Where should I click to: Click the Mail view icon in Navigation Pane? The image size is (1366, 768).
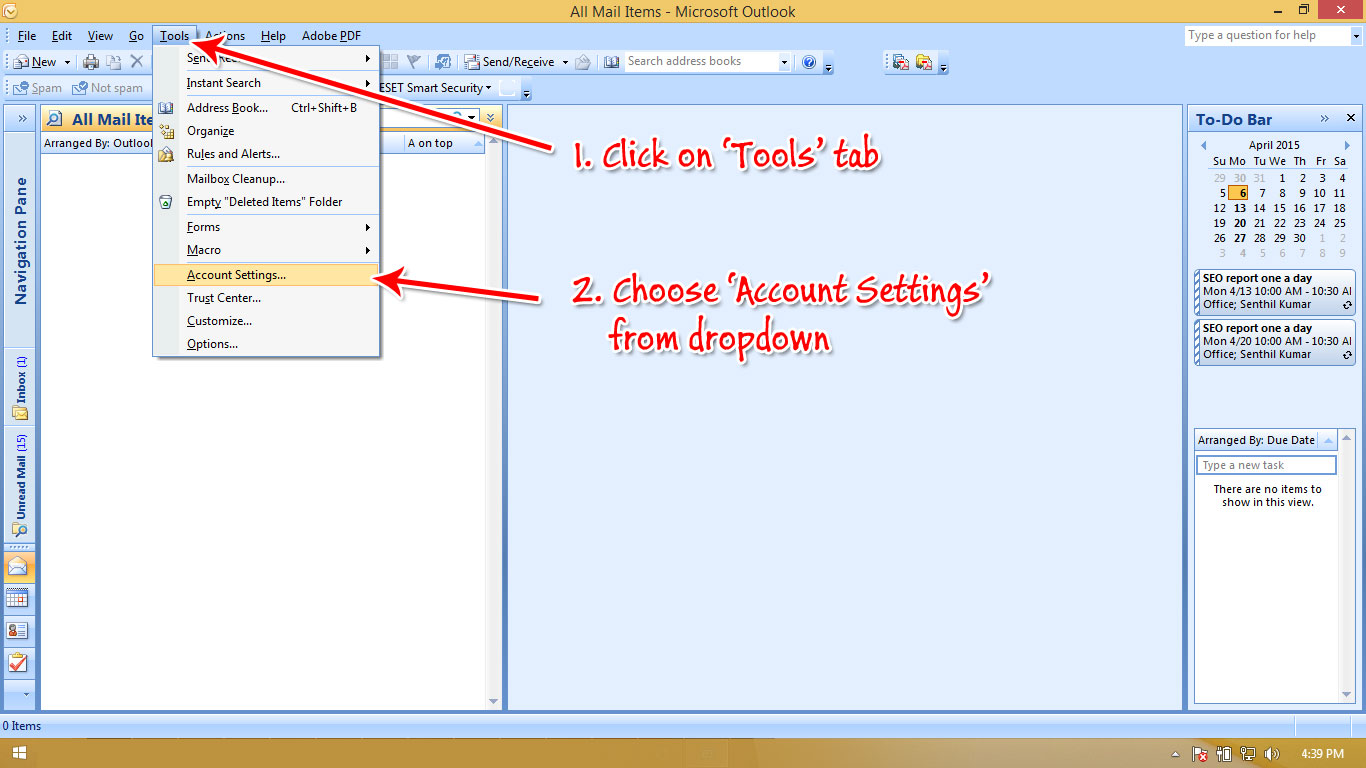click(x=20, y=567)
